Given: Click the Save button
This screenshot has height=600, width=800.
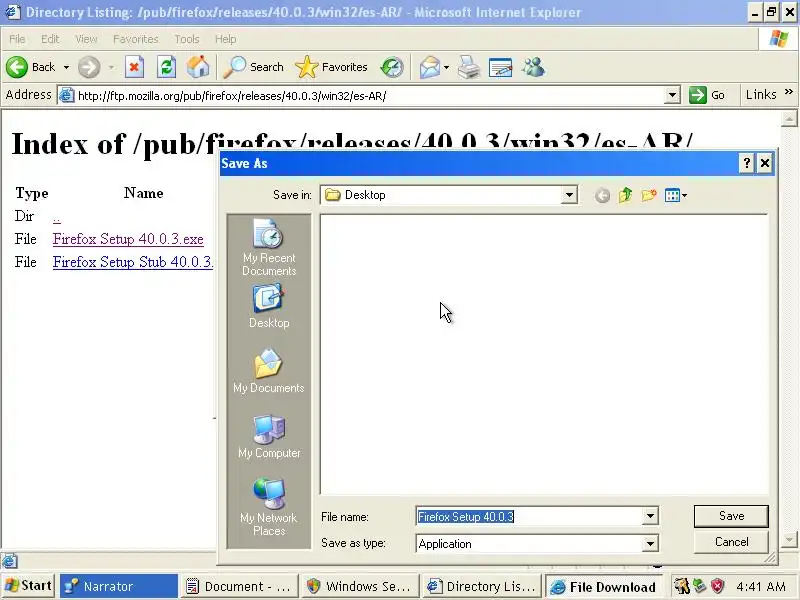Looking at the screenshot, I should 731,516.
